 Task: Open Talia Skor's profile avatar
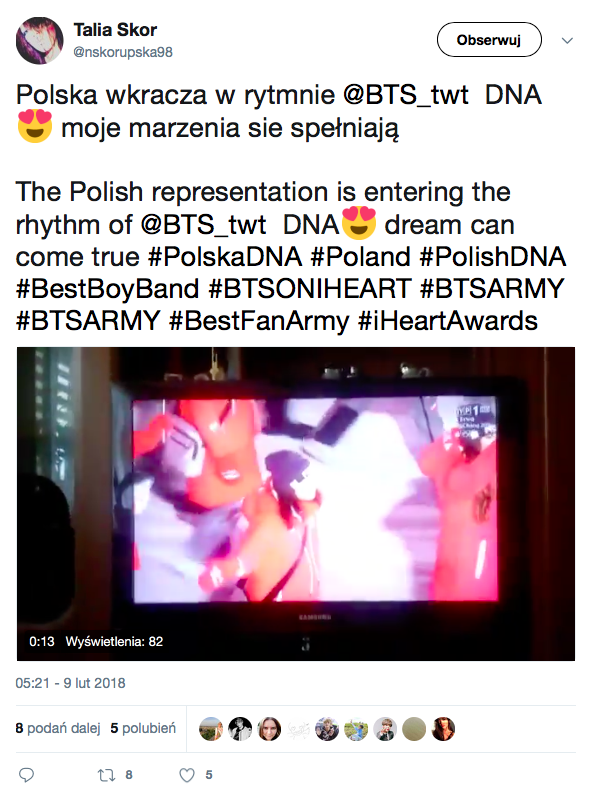click(40, 41)
